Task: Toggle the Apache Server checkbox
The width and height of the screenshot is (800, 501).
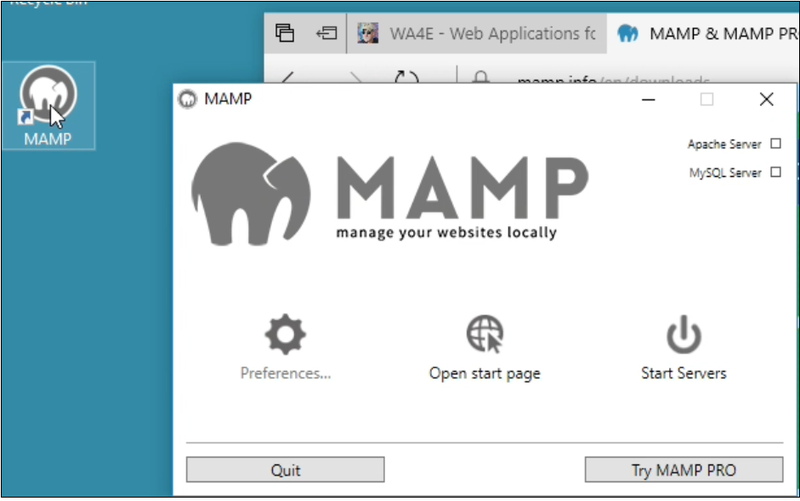Action: click(x=776, y=144)
